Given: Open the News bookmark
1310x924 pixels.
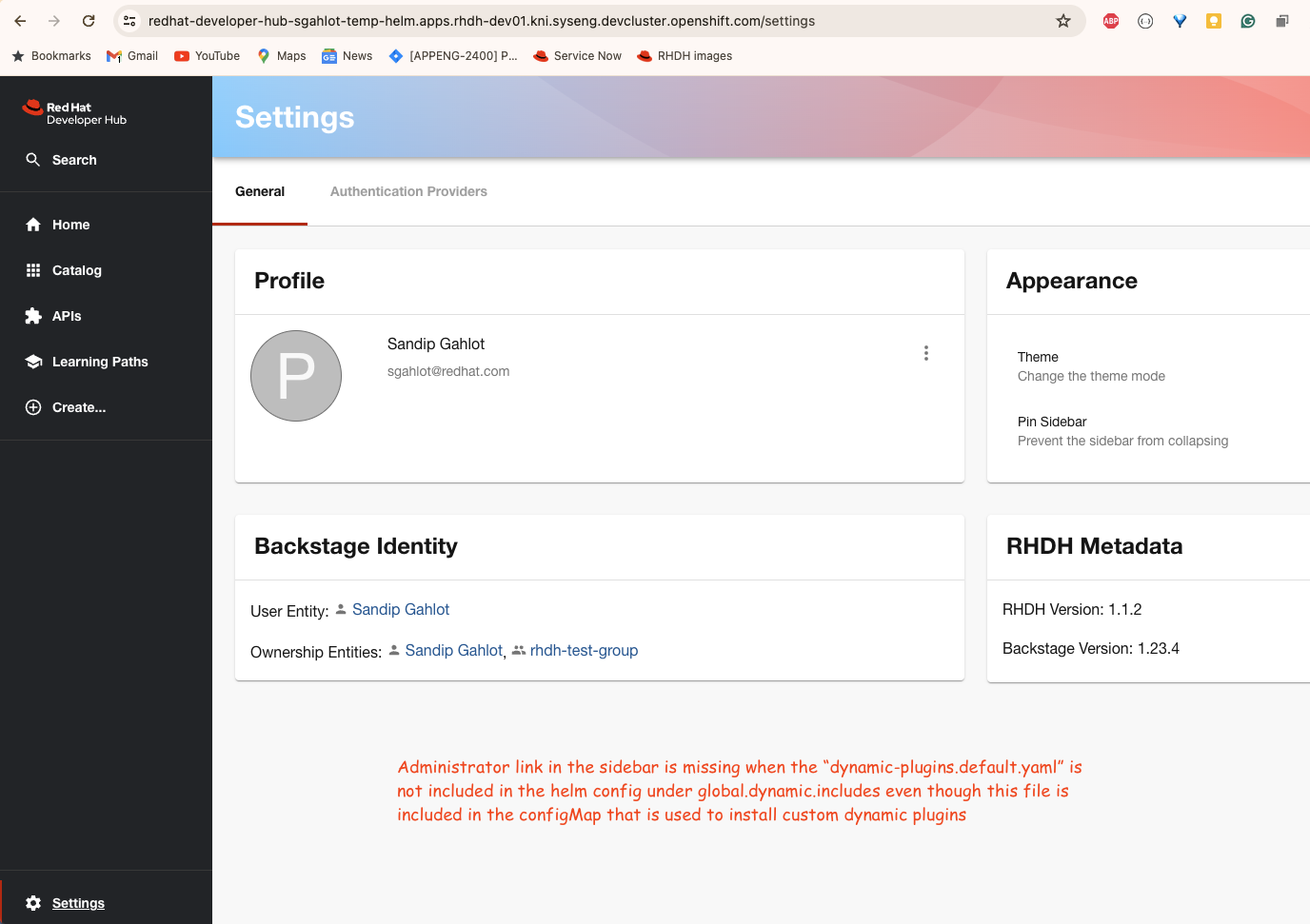Looking at the screenshot, I should click(x=347, y=56).
